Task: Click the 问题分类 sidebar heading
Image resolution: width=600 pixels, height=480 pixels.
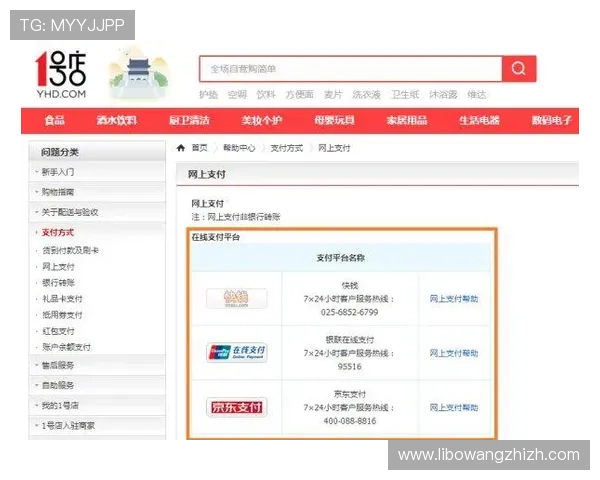Action: pos(60,152)
